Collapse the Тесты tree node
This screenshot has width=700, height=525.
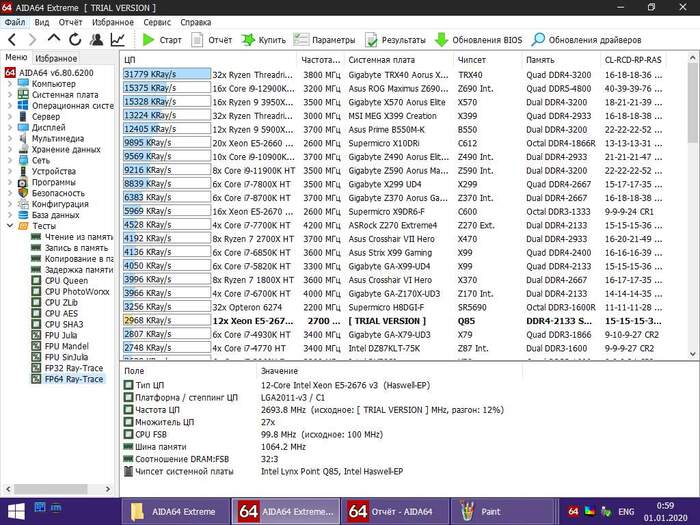[x=10, y=226]
